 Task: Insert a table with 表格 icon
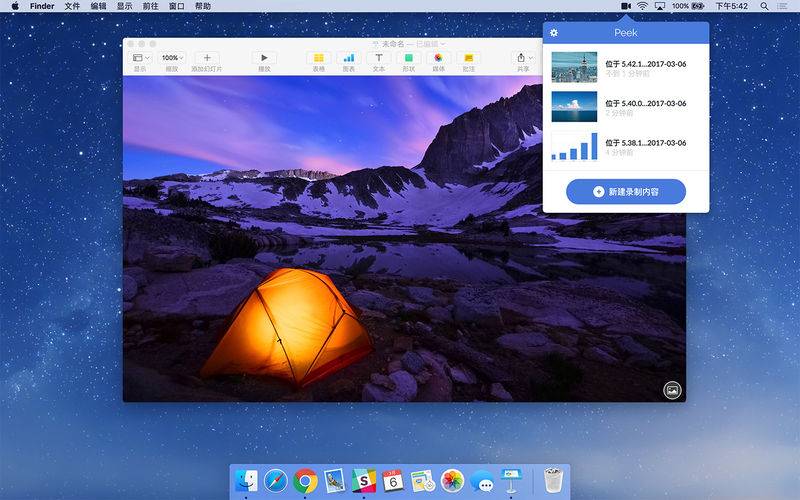(x=318, y=59)
